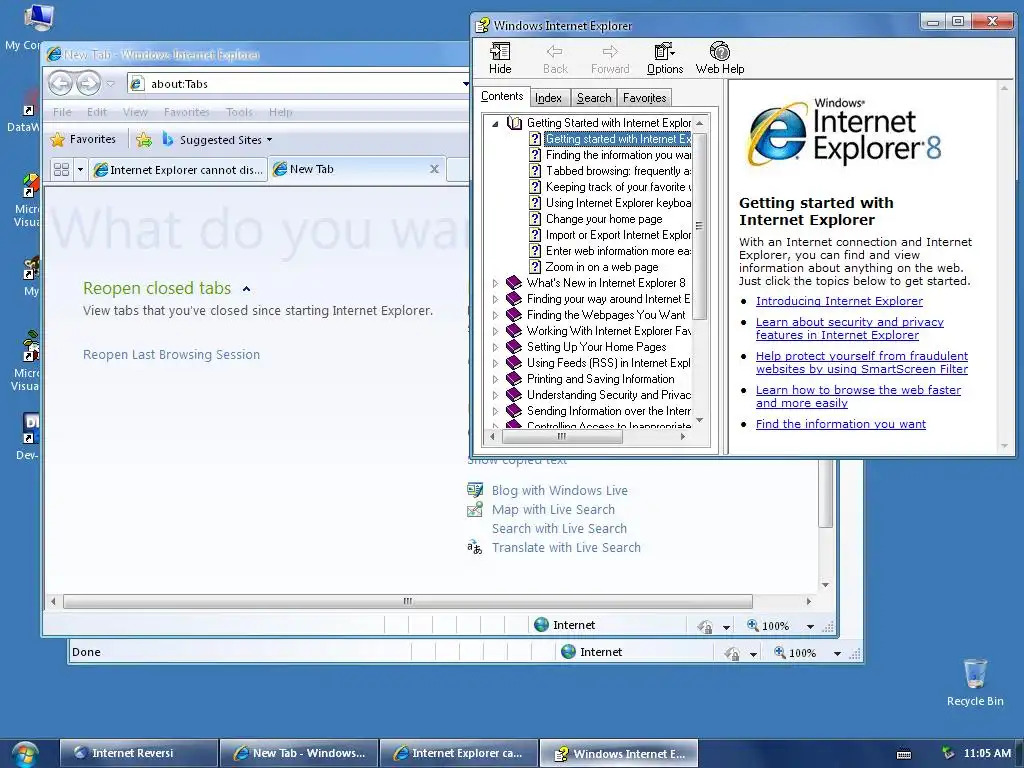Image resolution: width=1024 pixels, height=768 pixels.
Task: Collapse Getting Started with Internet Explorer book
Action: (495, 123)
